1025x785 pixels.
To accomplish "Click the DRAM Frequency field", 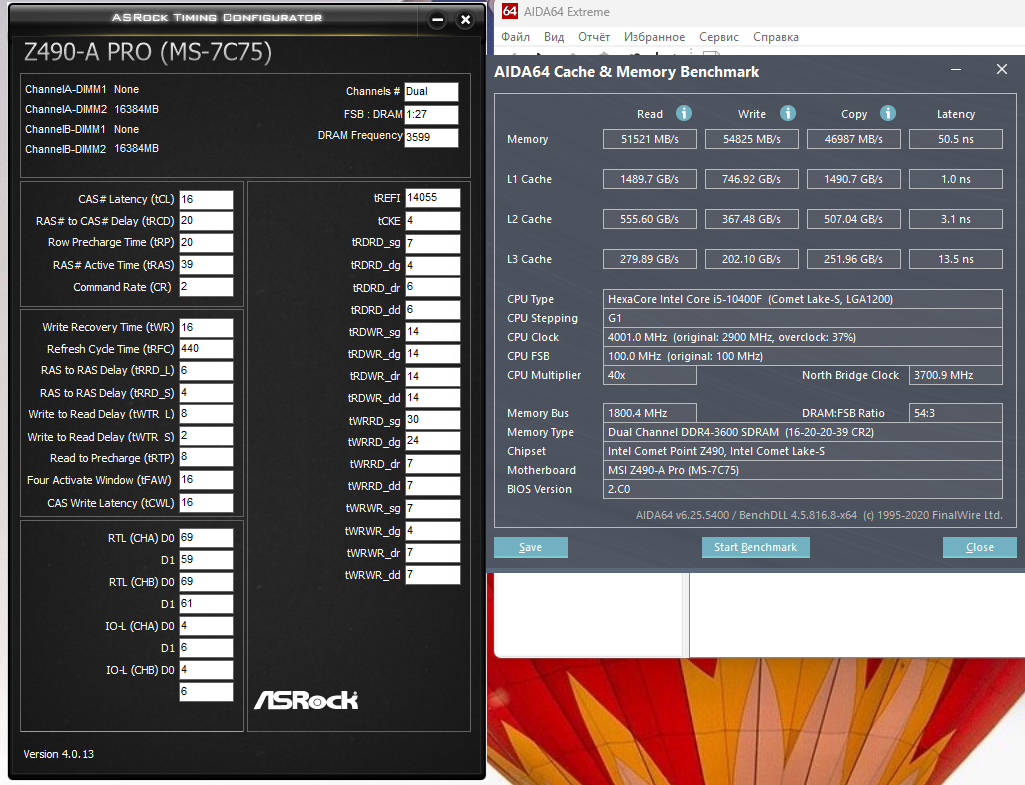I will coord(431,137).
